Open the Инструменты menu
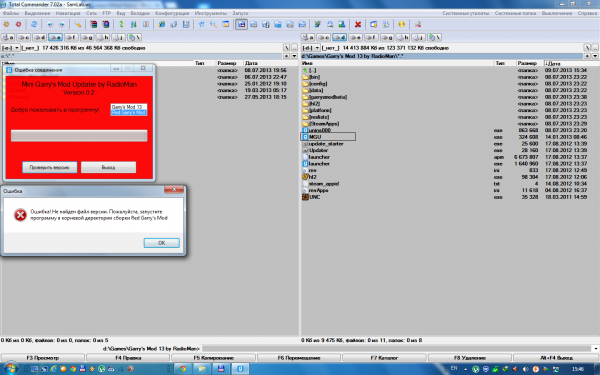Image resolution: width=600 pixels, height=375 pixels. click(211, 13)
